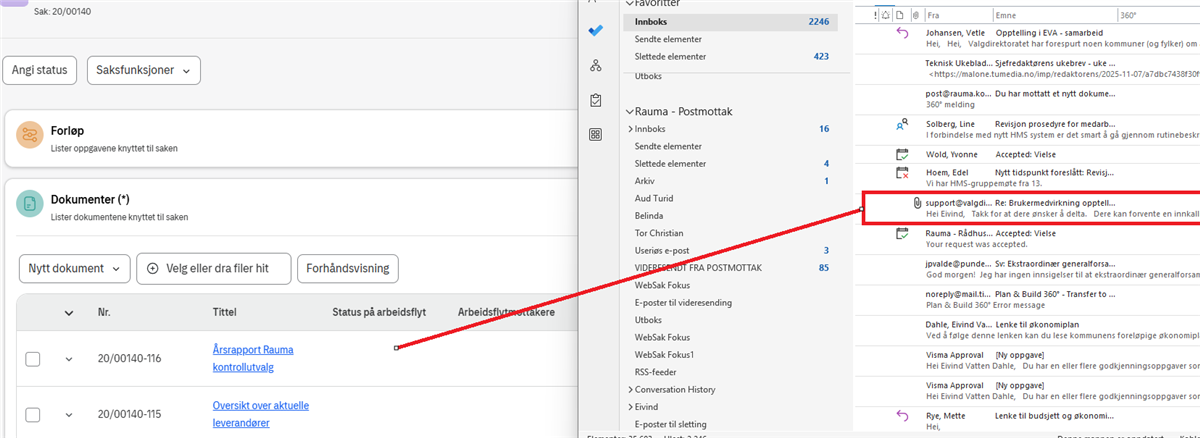Open the clipboard tasks icon in Outlook sidebar

coord(596,100)
